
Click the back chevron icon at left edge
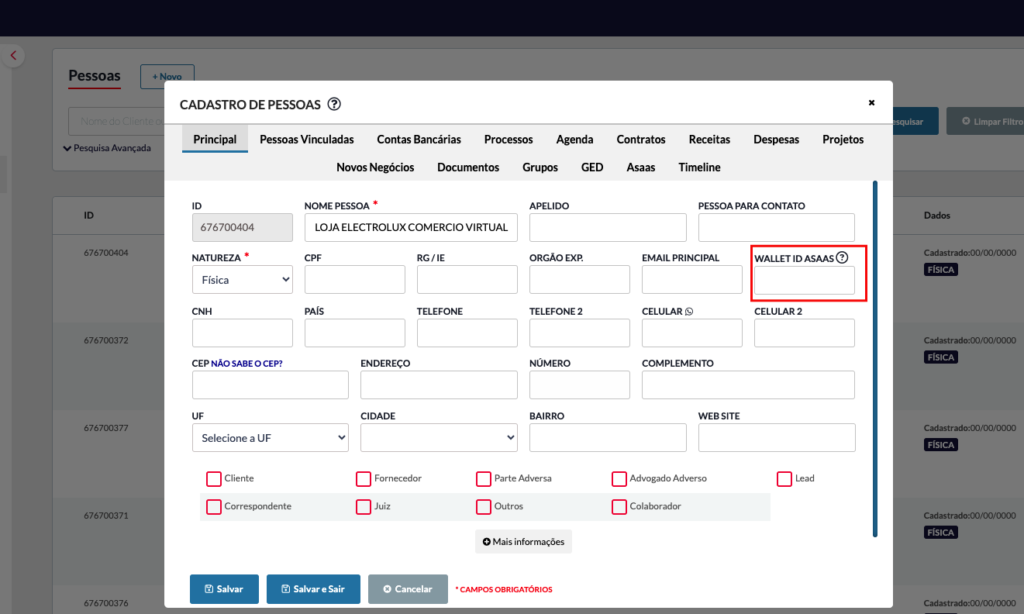click(13, 56)
